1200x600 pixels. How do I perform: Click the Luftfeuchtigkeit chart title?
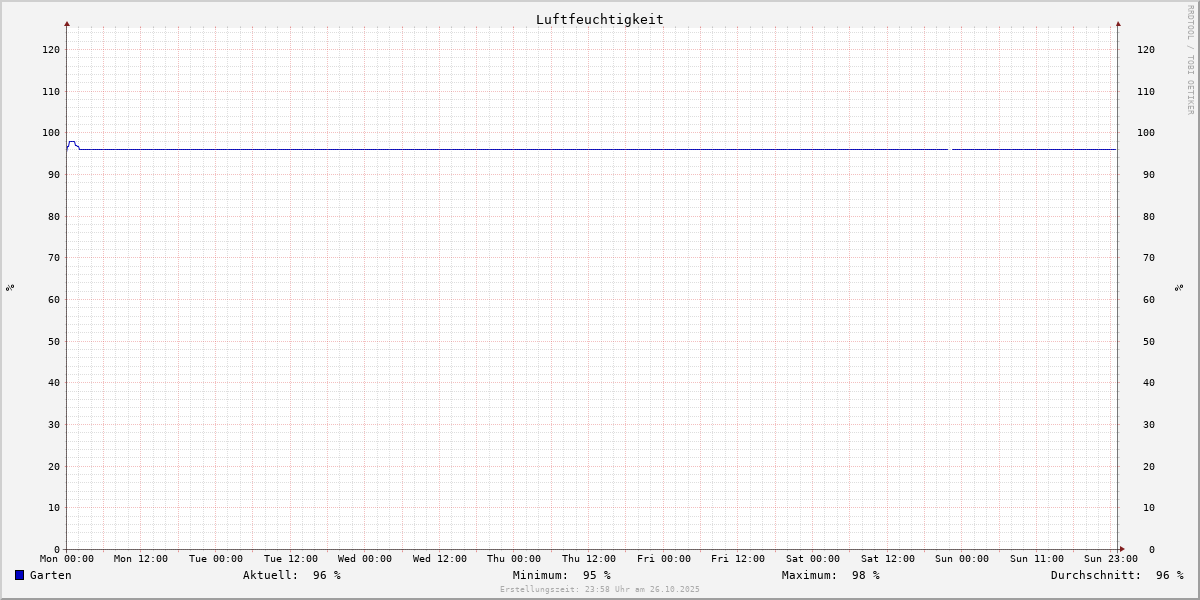click(599, 19)
